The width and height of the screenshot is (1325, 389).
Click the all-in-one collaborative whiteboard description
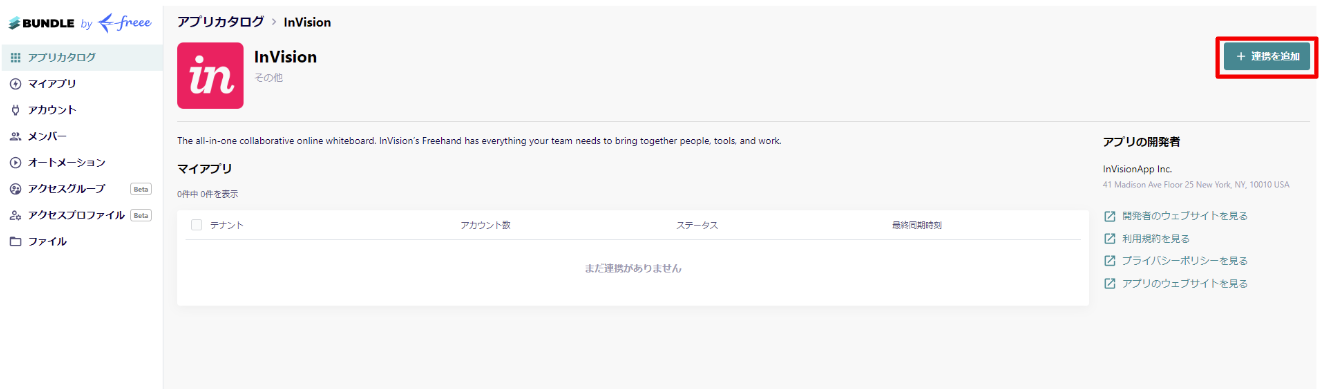tap(479, 141)
